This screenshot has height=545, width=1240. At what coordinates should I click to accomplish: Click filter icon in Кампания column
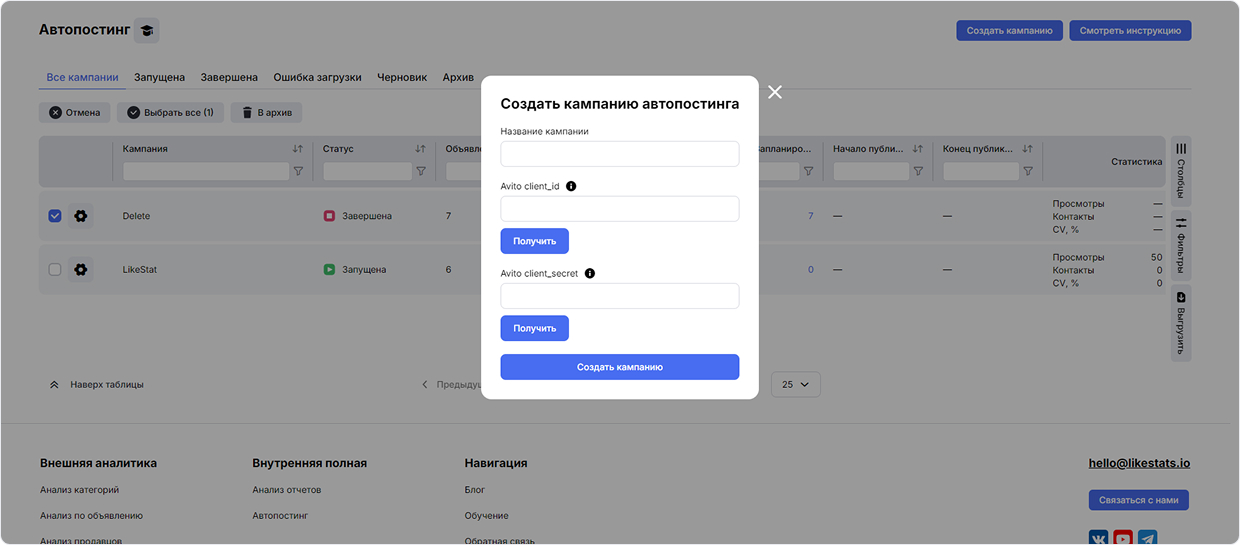point(298,172)
